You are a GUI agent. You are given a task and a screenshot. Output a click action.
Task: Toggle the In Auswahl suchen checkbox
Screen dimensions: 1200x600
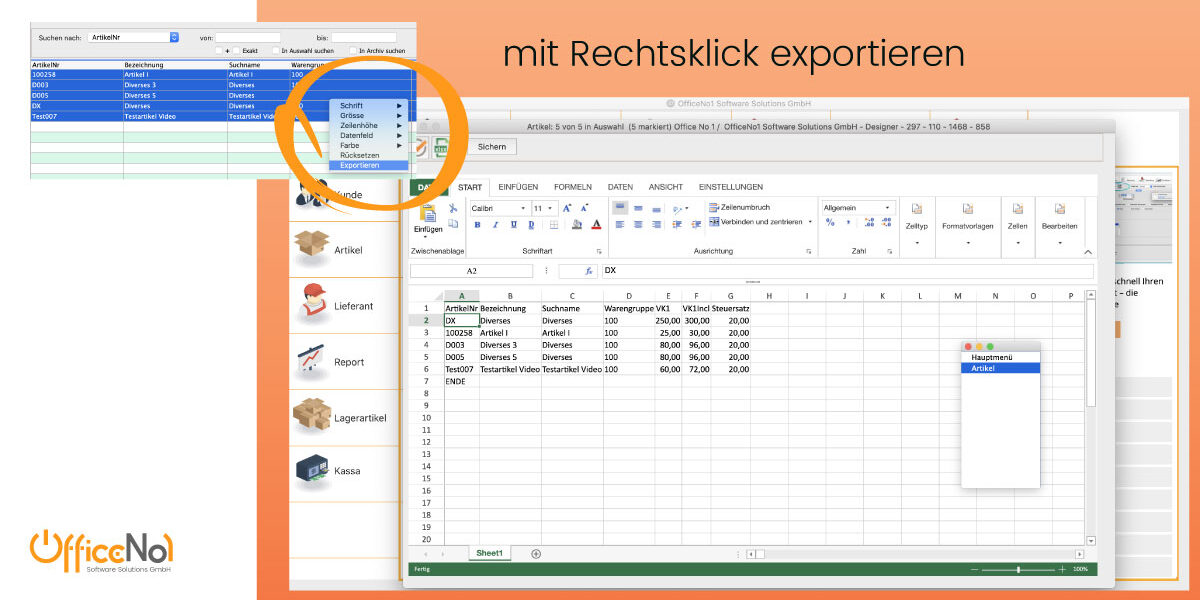point(276,50)
